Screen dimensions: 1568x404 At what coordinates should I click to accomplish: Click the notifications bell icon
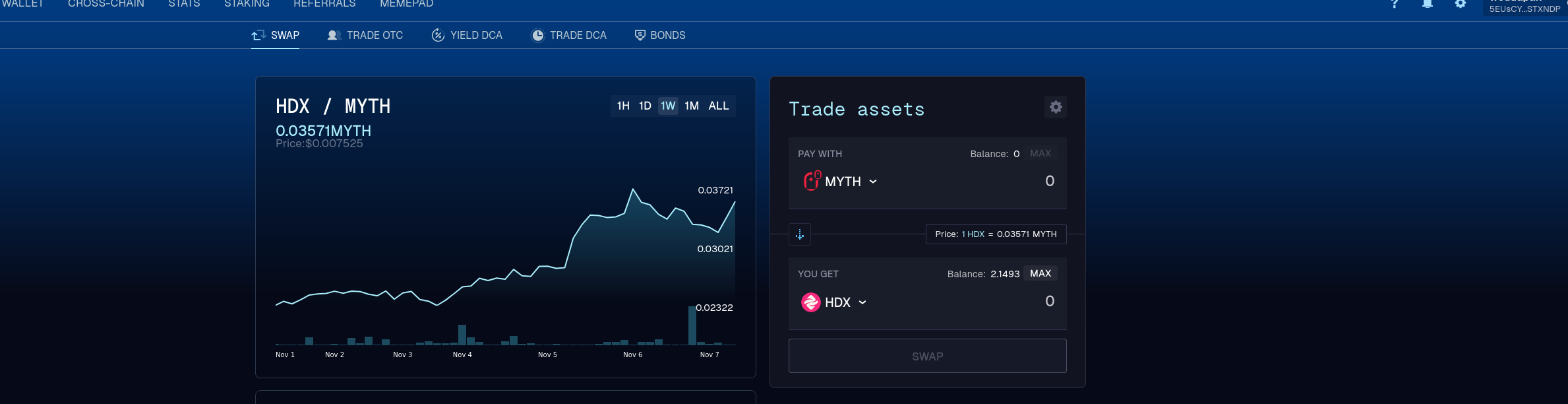pyautogui.click(x=1428, y=4)
